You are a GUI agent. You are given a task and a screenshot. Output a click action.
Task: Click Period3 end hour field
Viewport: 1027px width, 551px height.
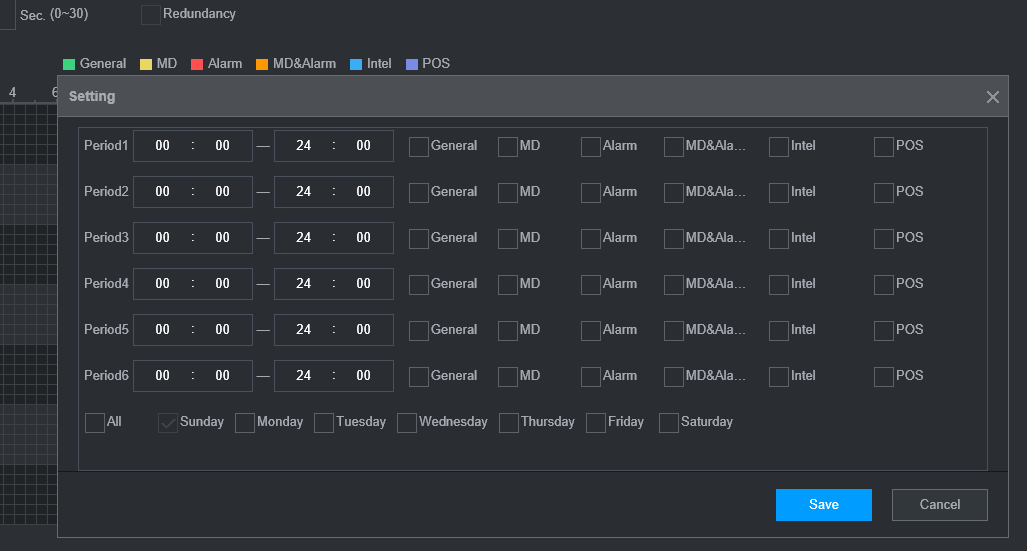click(303, 238)
